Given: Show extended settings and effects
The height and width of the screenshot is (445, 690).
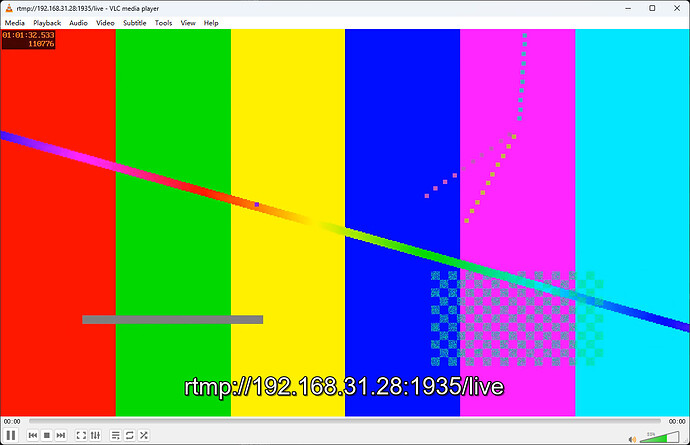Looking at the screenshot, I should point(95,435).
